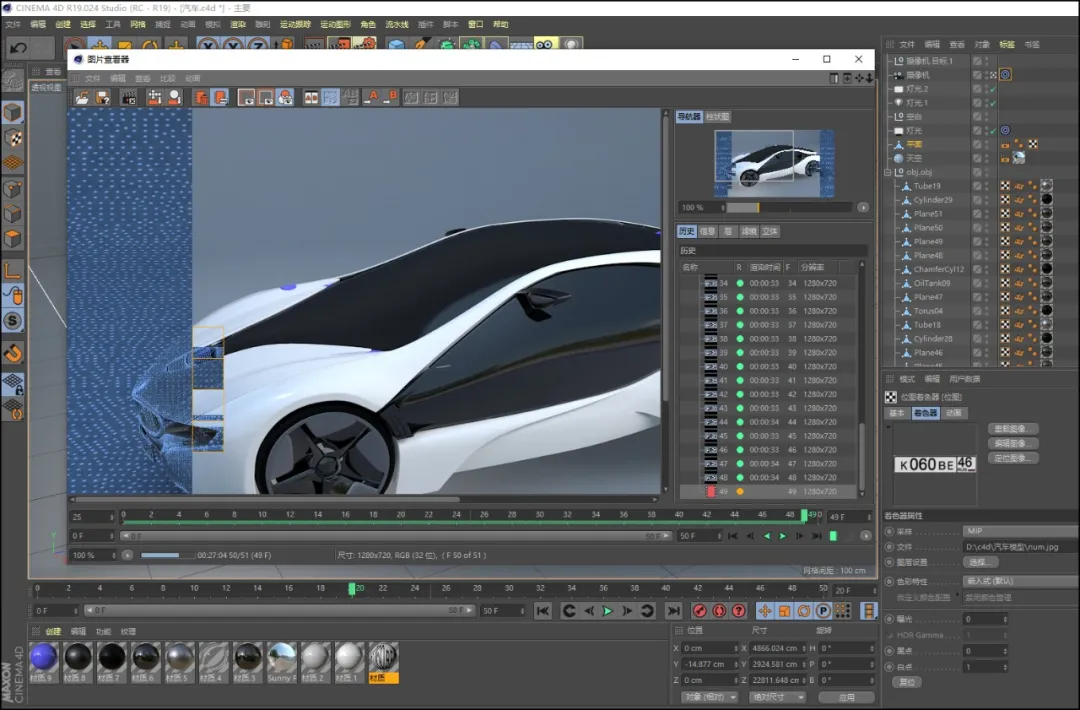Click the 选择 button for layer set
1080x710 pixels.
click(980, 563)
